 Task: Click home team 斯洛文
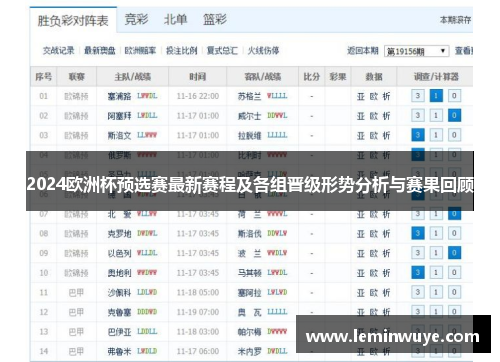point(119,136)
